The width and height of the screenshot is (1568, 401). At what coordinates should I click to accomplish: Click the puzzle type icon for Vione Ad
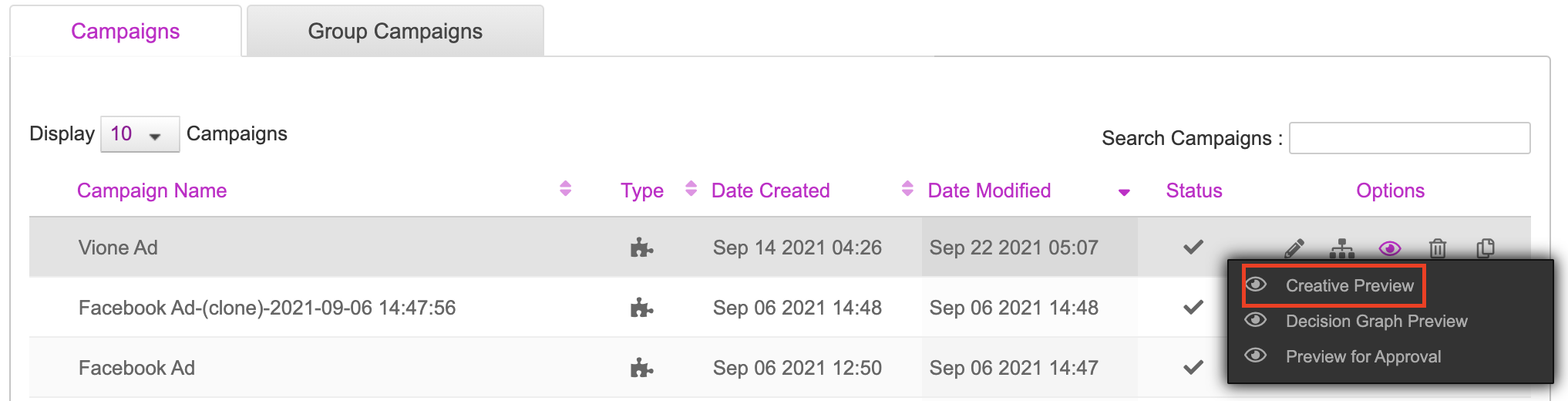(641, 248)
